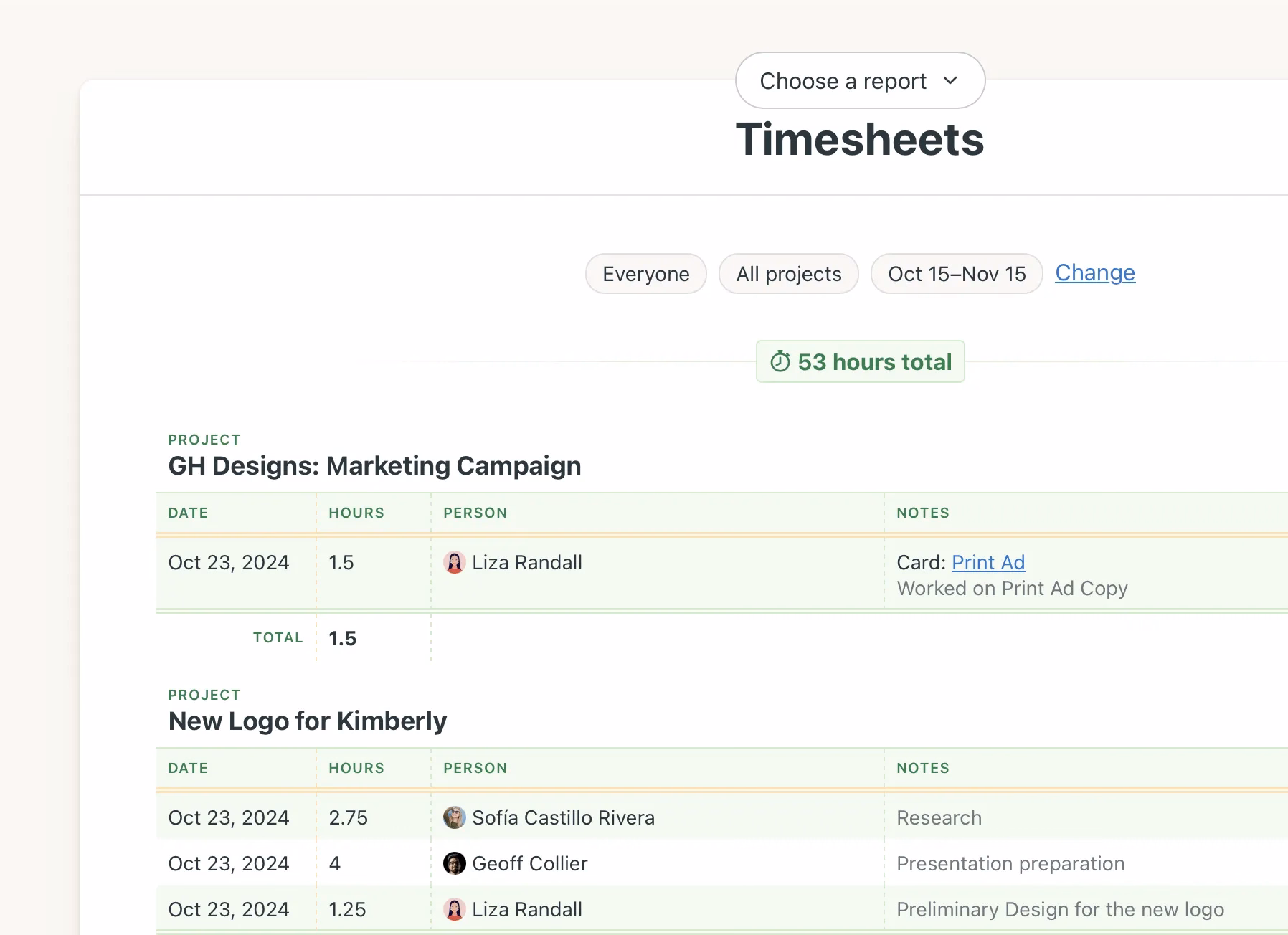The height and width of the screenshot is (935, 1288).
Task: Click the chevron arrow beside Choose a report
Action: click(950, 81)
